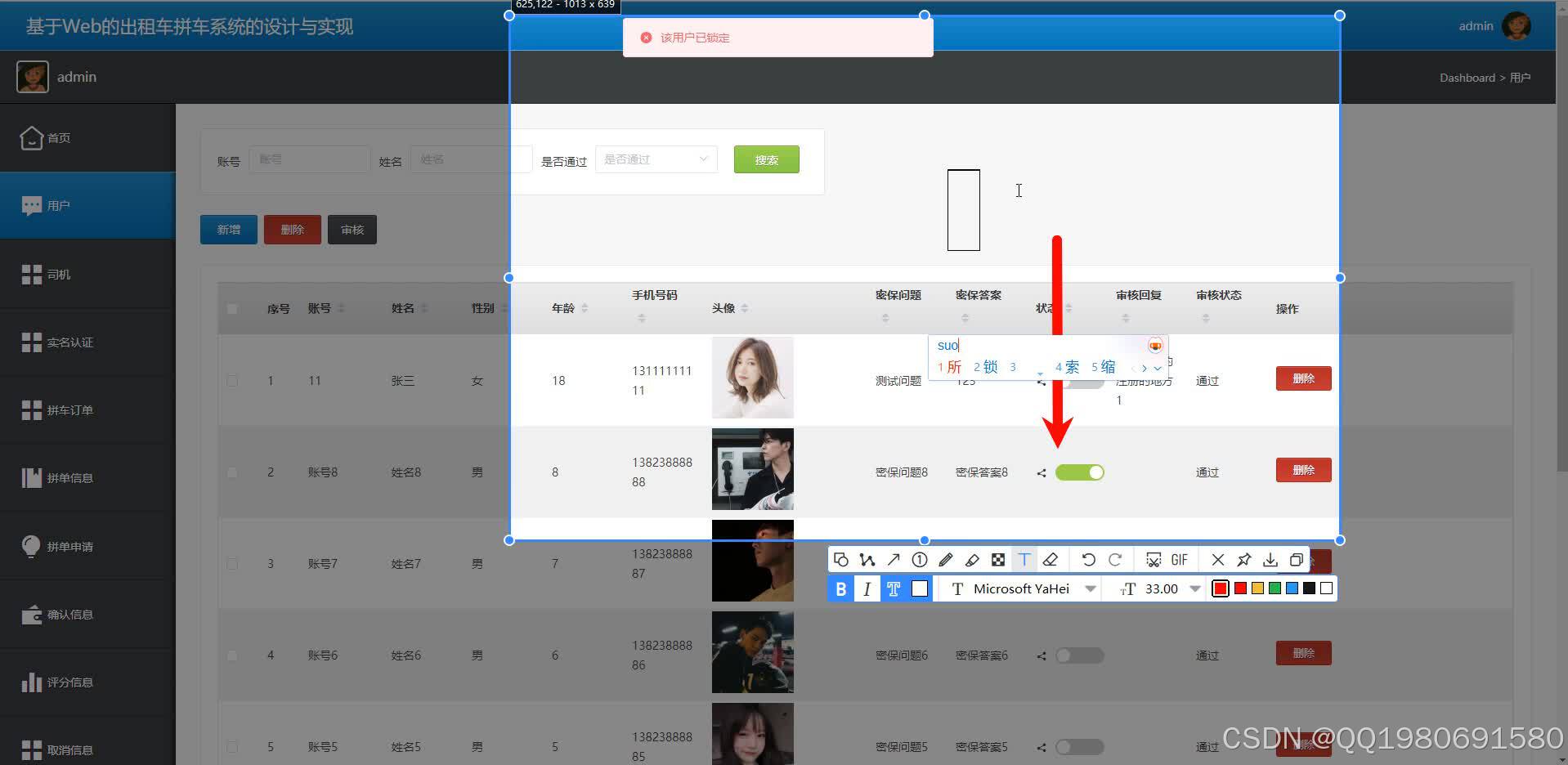Open 实名认证 in the sidebar
This screenshot has width=1568, height=765.
[87, 342]
